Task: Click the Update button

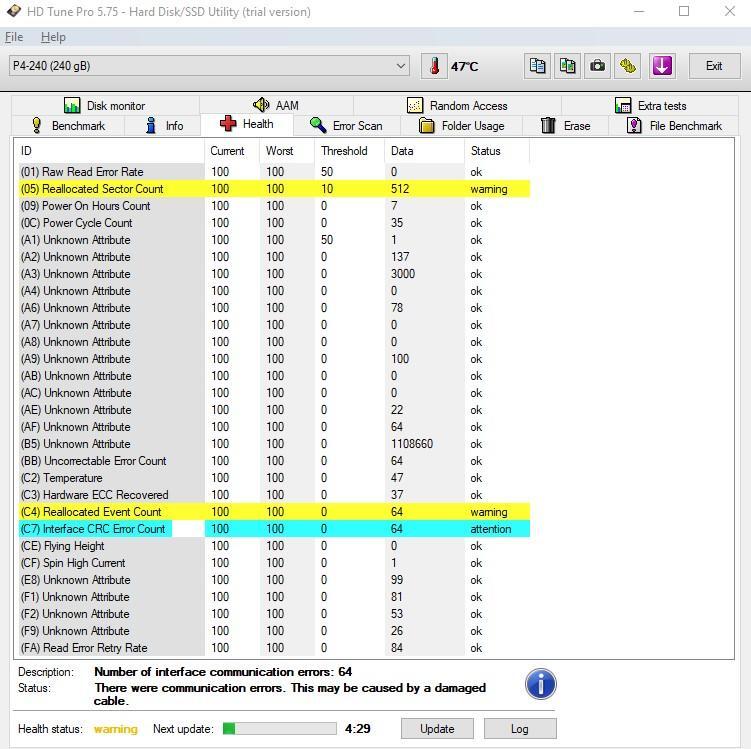Action: [x=437, y=729]
